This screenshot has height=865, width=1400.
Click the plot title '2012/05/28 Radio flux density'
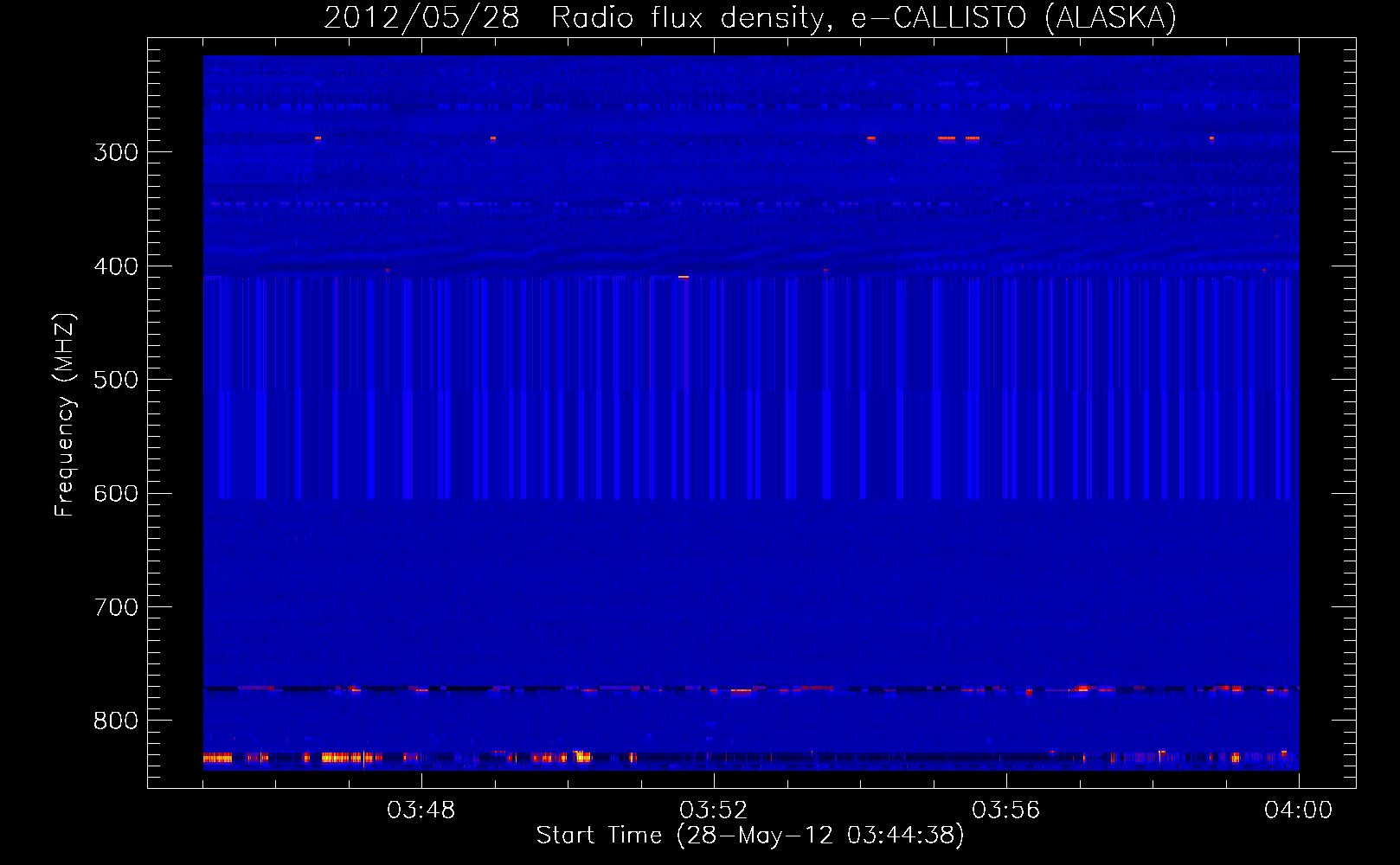tap(750, 17)
